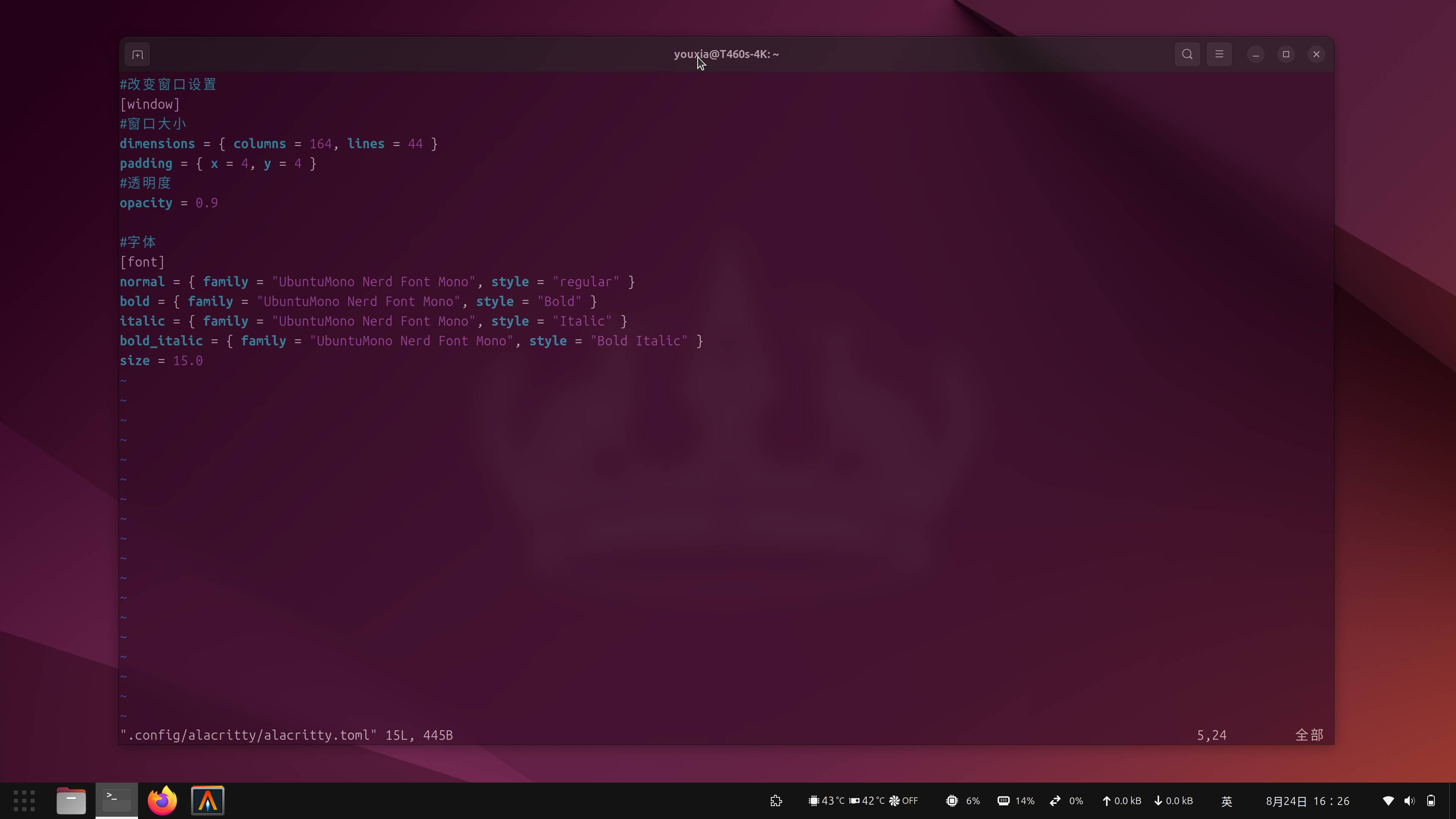Screen dimensions: 1456x819
Task: Click the word dimensions
Action: click(157, 144)
